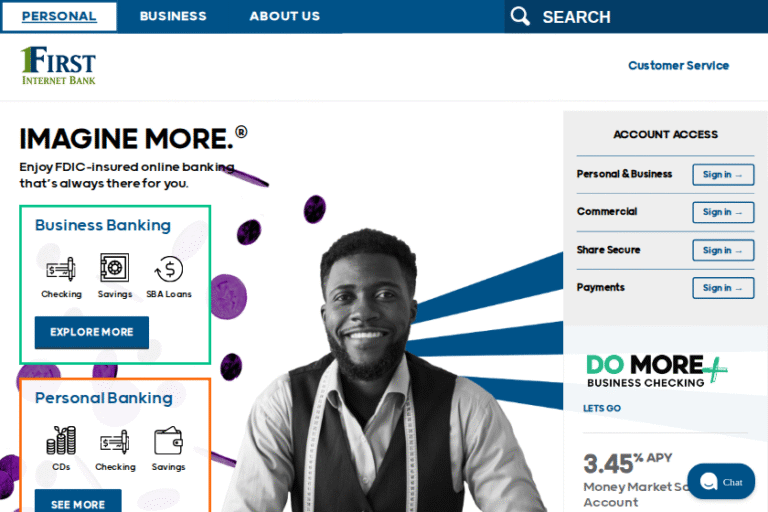The image size is (768, 512).
Task: Switch to the Personal tab
Action: click(x=59, y=16)
